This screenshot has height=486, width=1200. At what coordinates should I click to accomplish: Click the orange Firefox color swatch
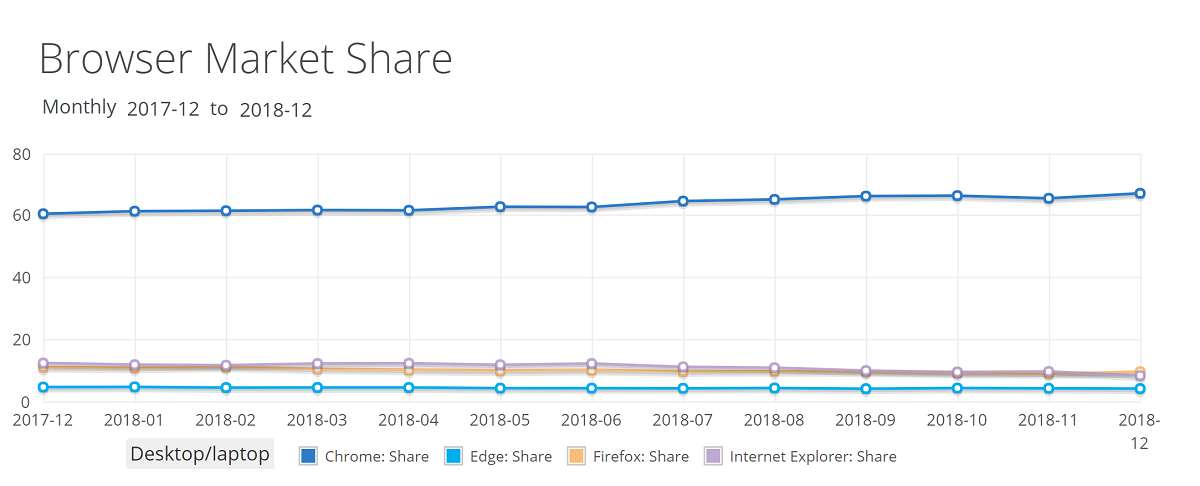pos(576,456)
